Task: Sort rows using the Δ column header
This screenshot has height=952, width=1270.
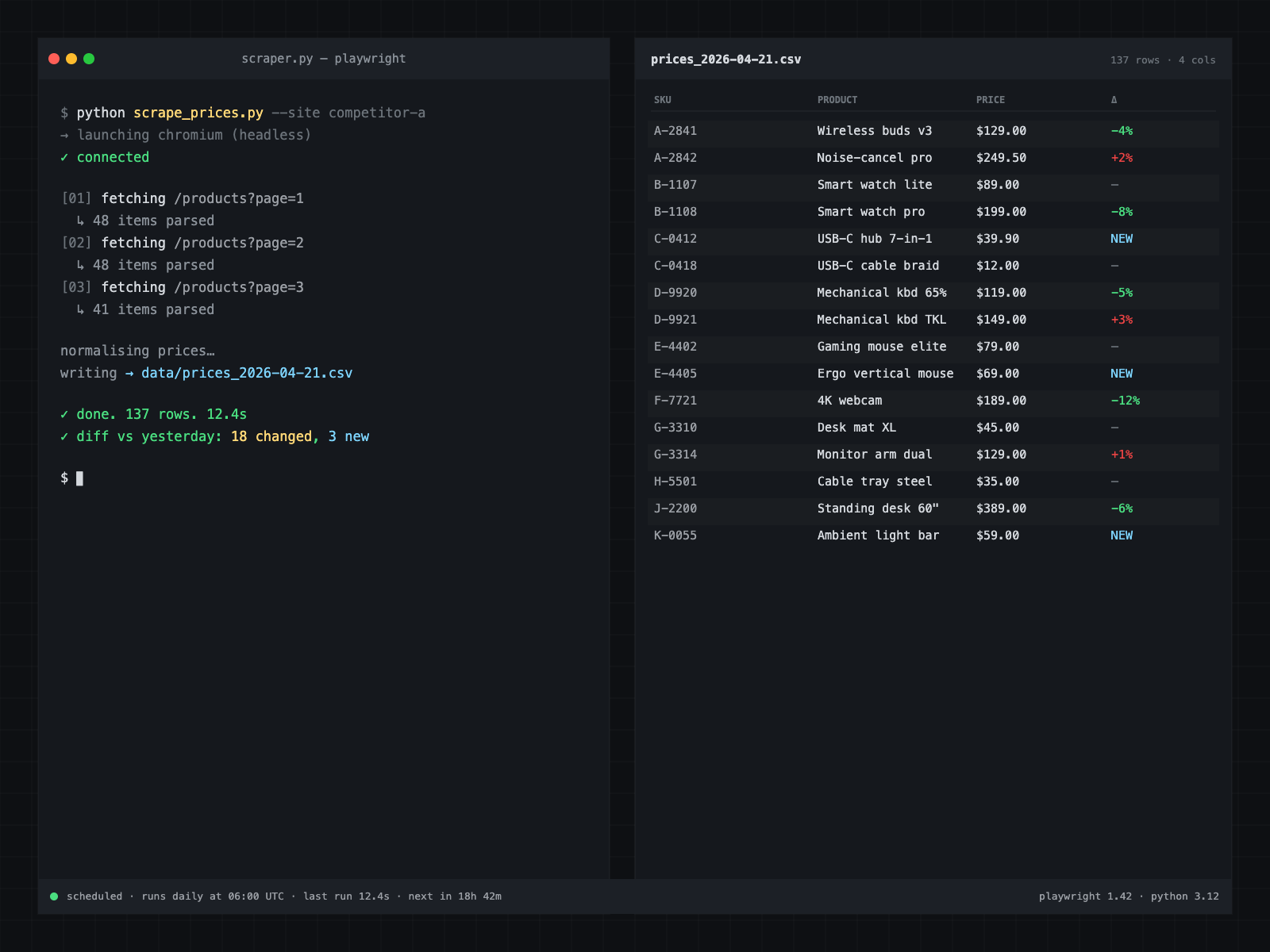Action: pos(1114,99)
